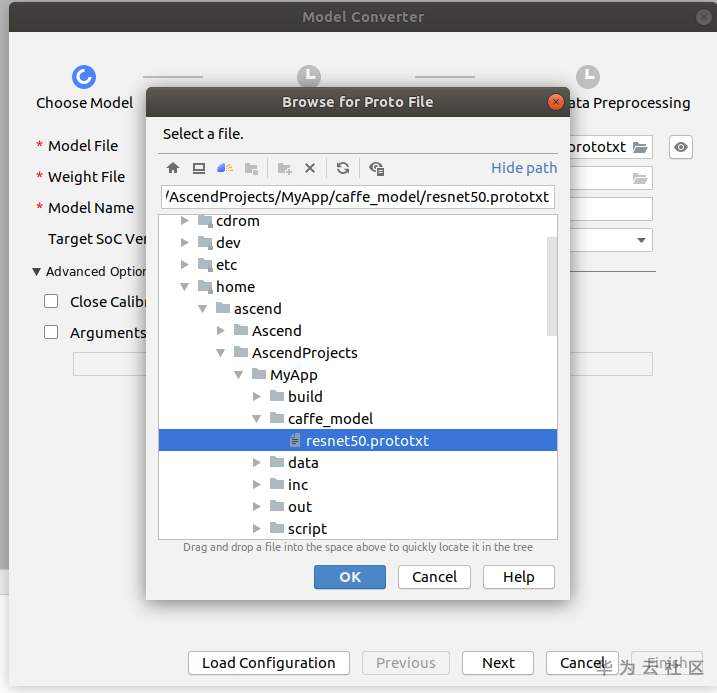
Task: Toggle show hidden files and directories icon
Action: tap(376, 168)
